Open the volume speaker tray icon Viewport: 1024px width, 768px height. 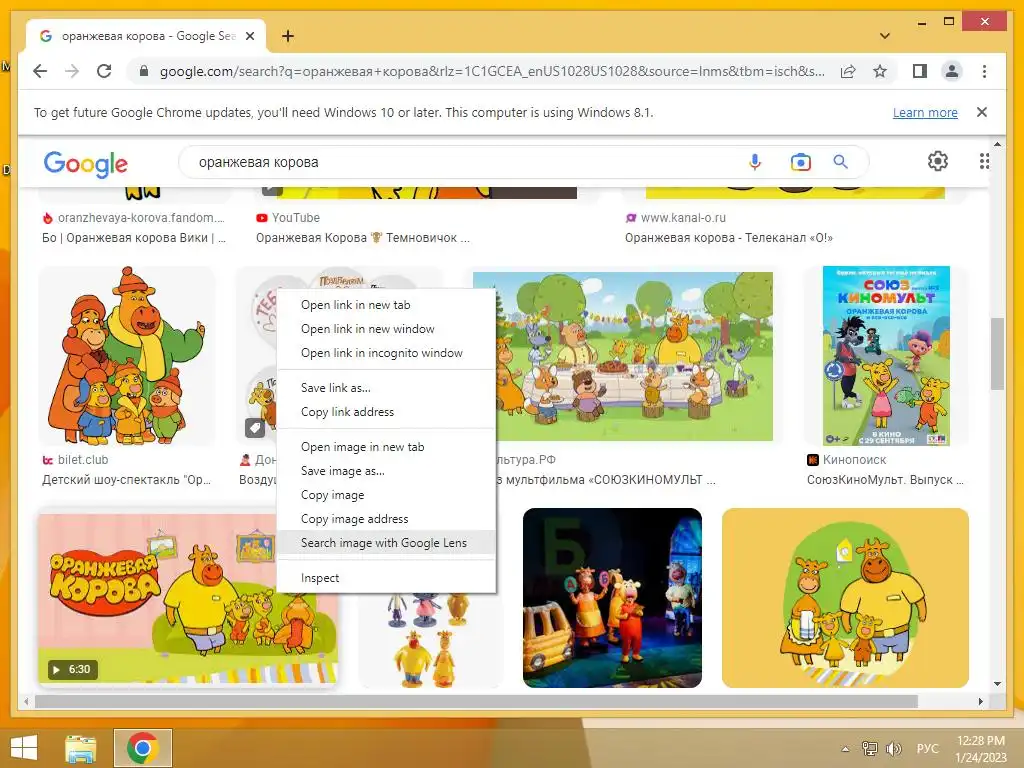click(x=894, y=748)
